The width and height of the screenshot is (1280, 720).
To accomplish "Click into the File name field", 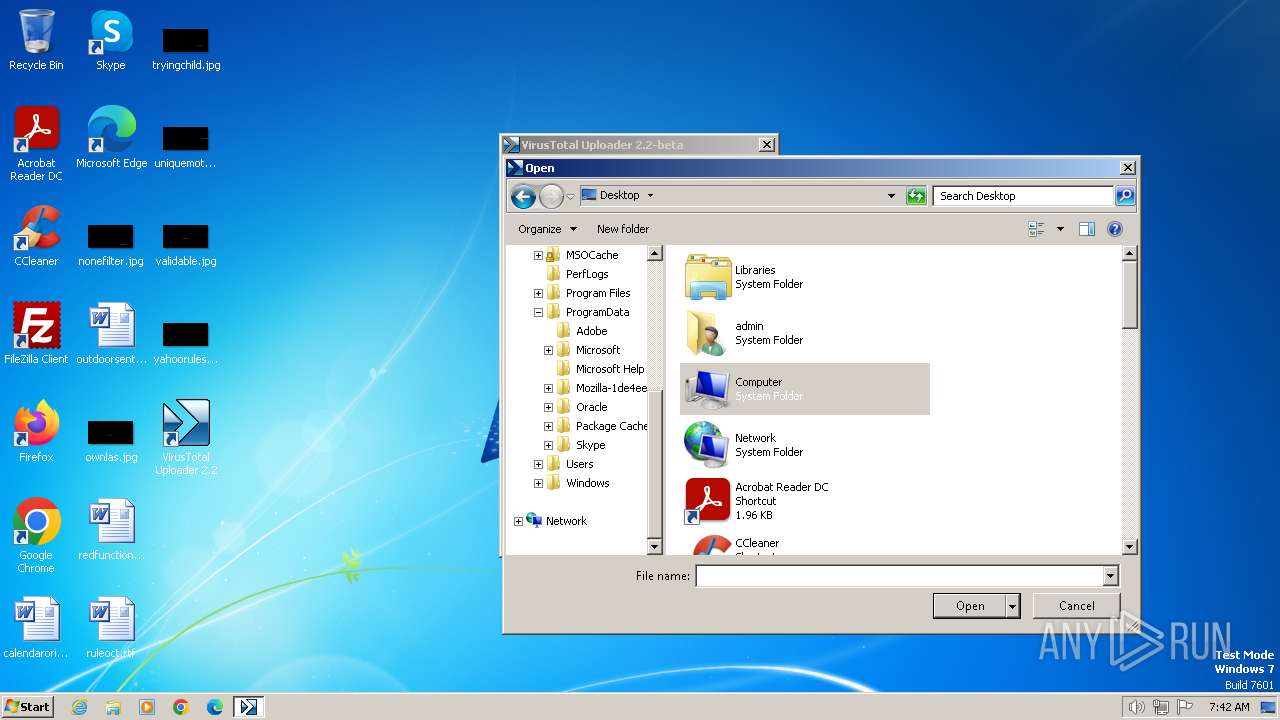I will coord(899,576).
